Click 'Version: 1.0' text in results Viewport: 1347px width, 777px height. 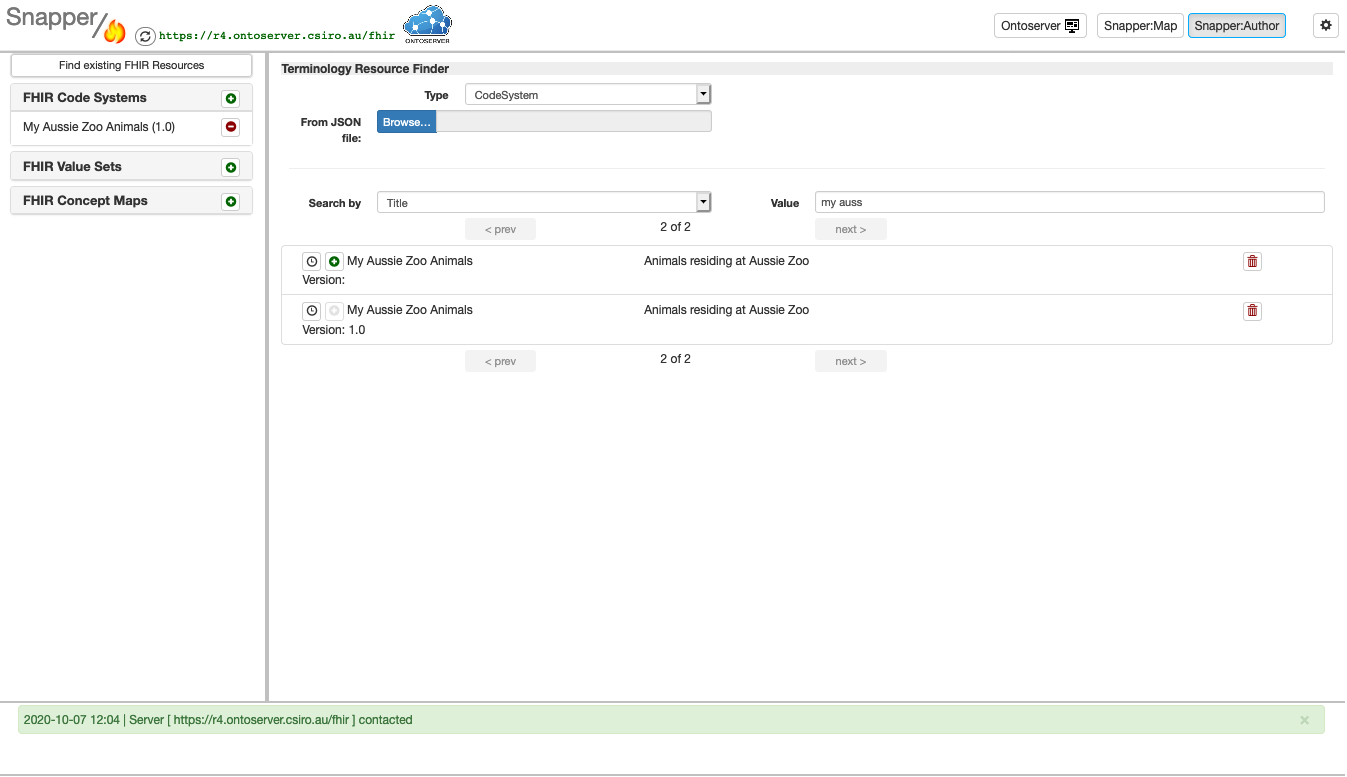(x=334, y=330)
